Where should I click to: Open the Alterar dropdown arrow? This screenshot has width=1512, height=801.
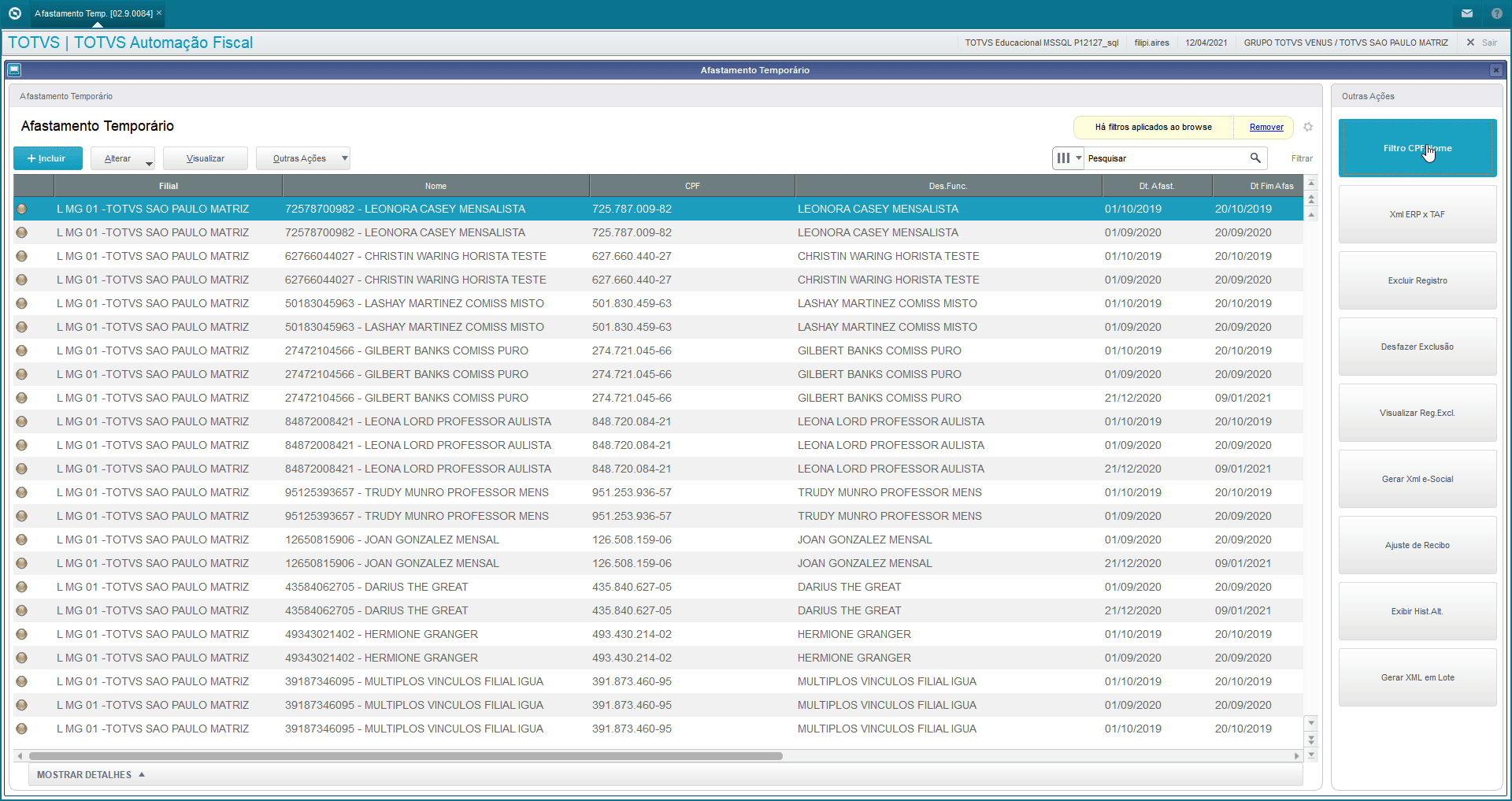pos(149,163)
